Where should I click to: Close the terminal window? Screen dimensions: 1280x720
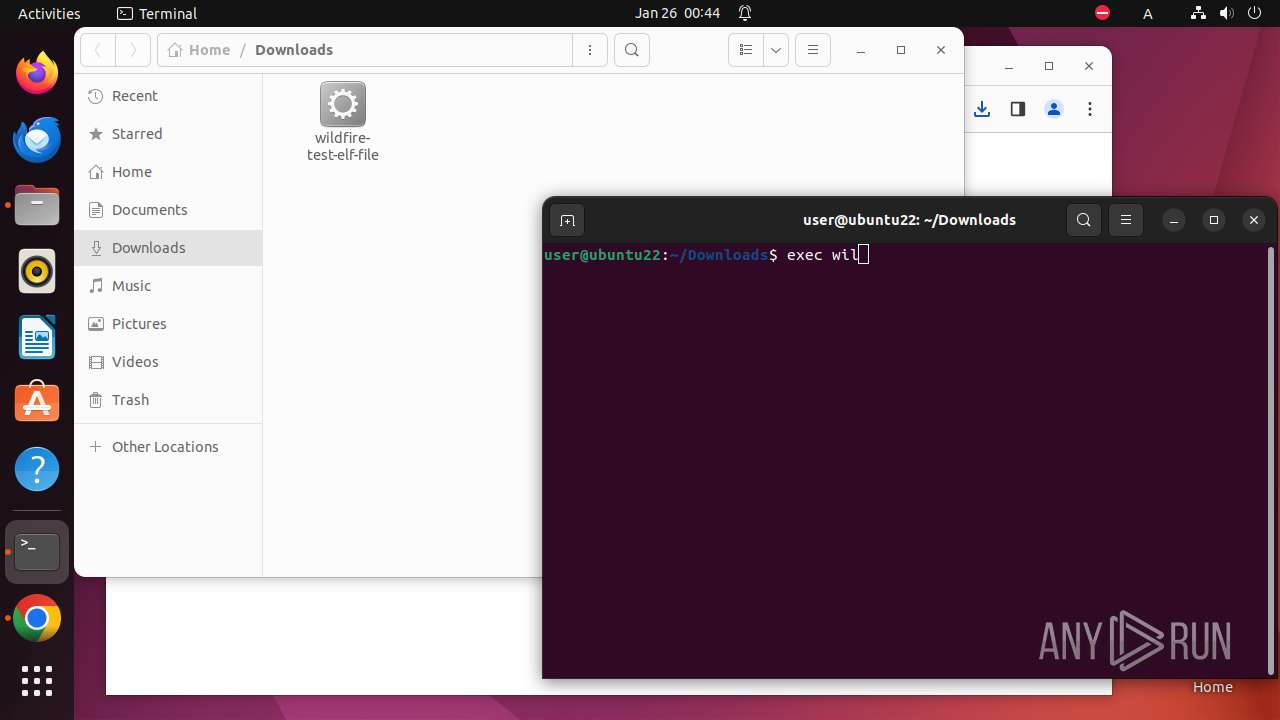coord(1254,220)
